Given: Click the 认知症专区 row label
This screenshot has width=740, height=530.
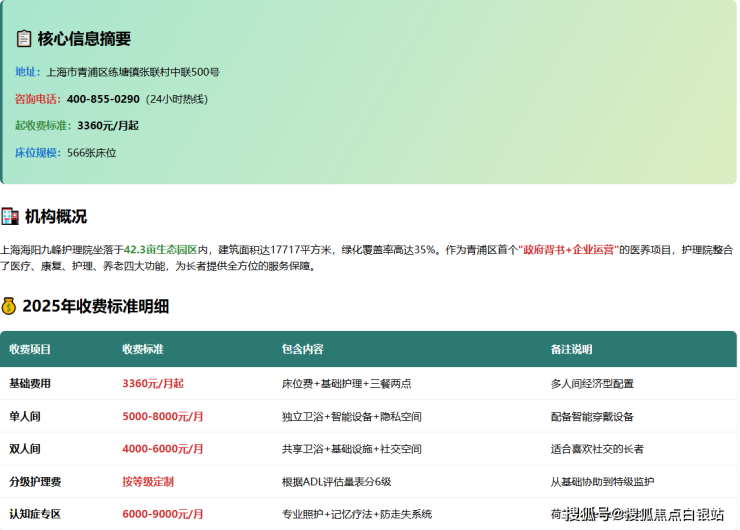Looking at the screenshot, I should pyautogui.click(x=35, y=514).
